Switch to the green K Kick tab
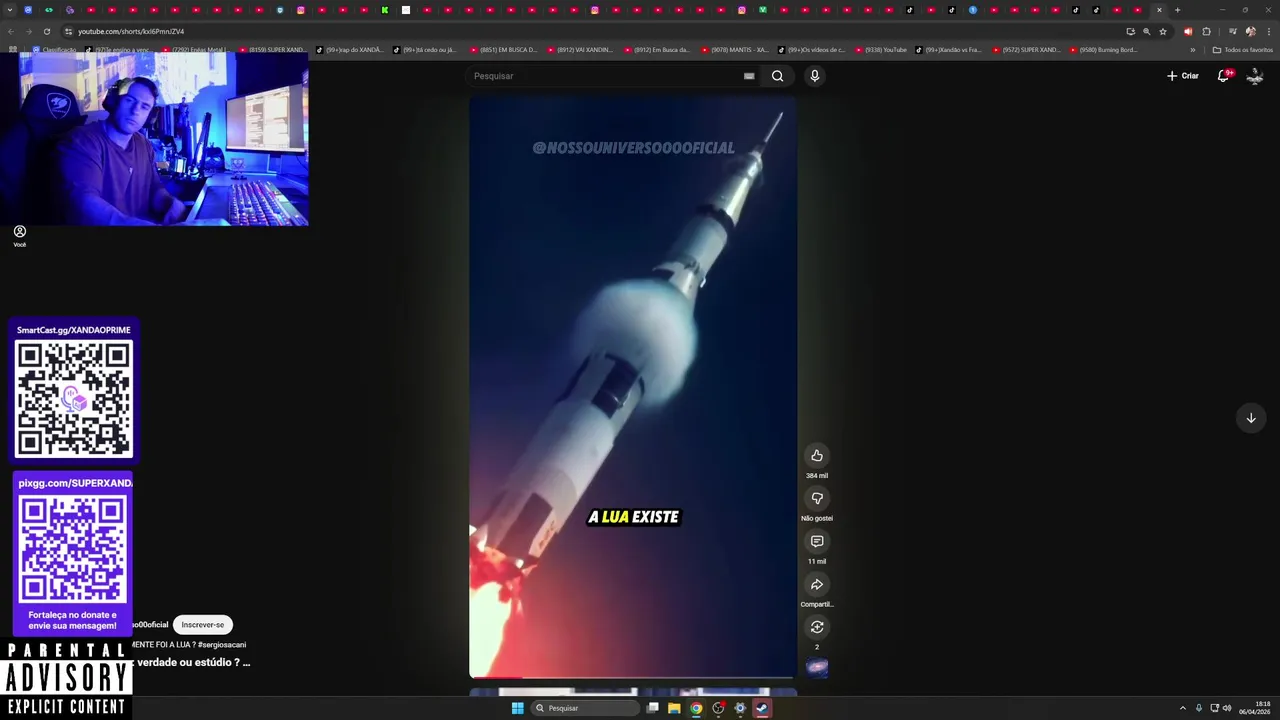The image size is (1280, 720). click(x=385, y=10)
